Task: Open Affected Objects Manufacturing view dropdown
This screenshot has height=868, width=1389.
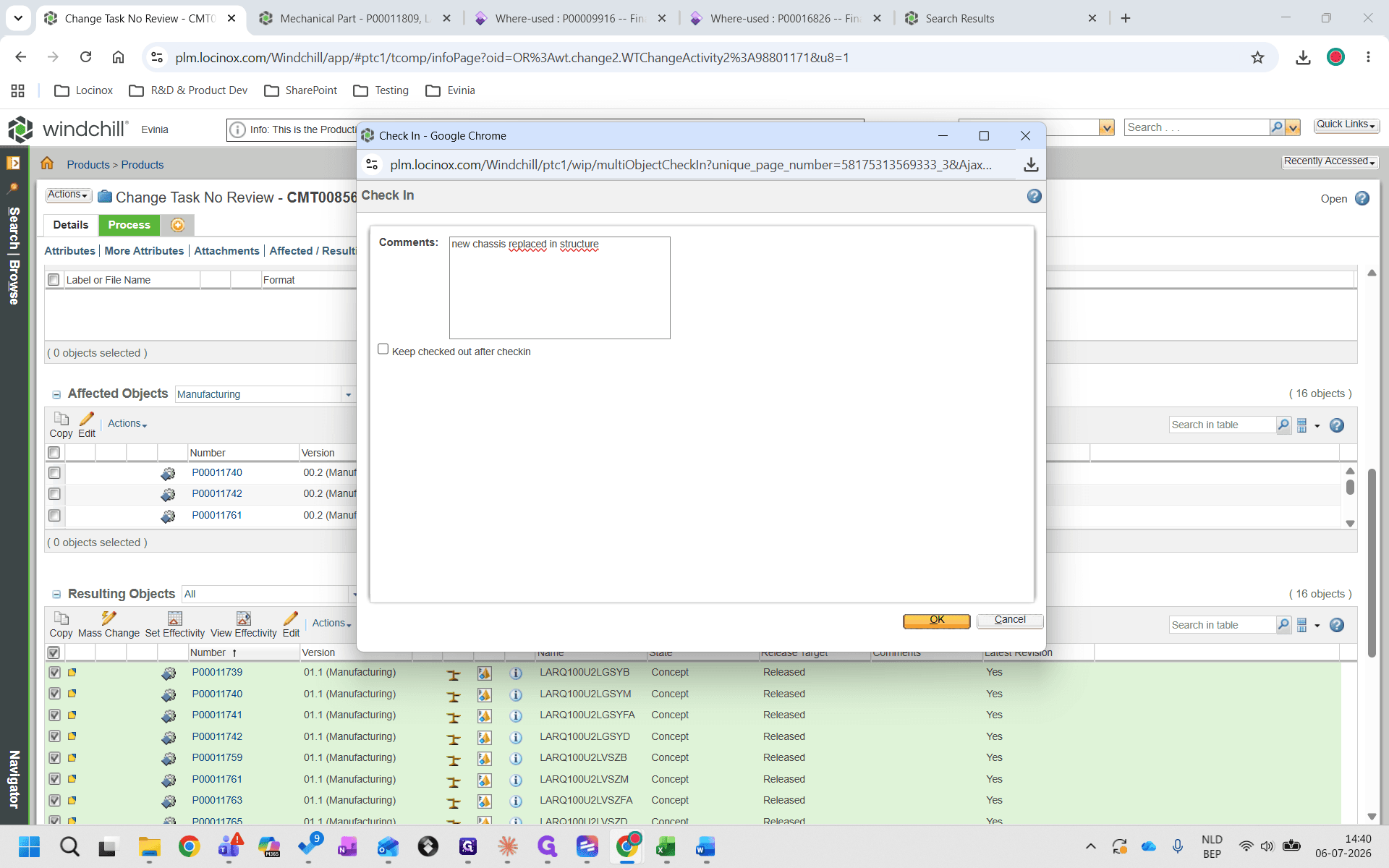Action: 348,394
